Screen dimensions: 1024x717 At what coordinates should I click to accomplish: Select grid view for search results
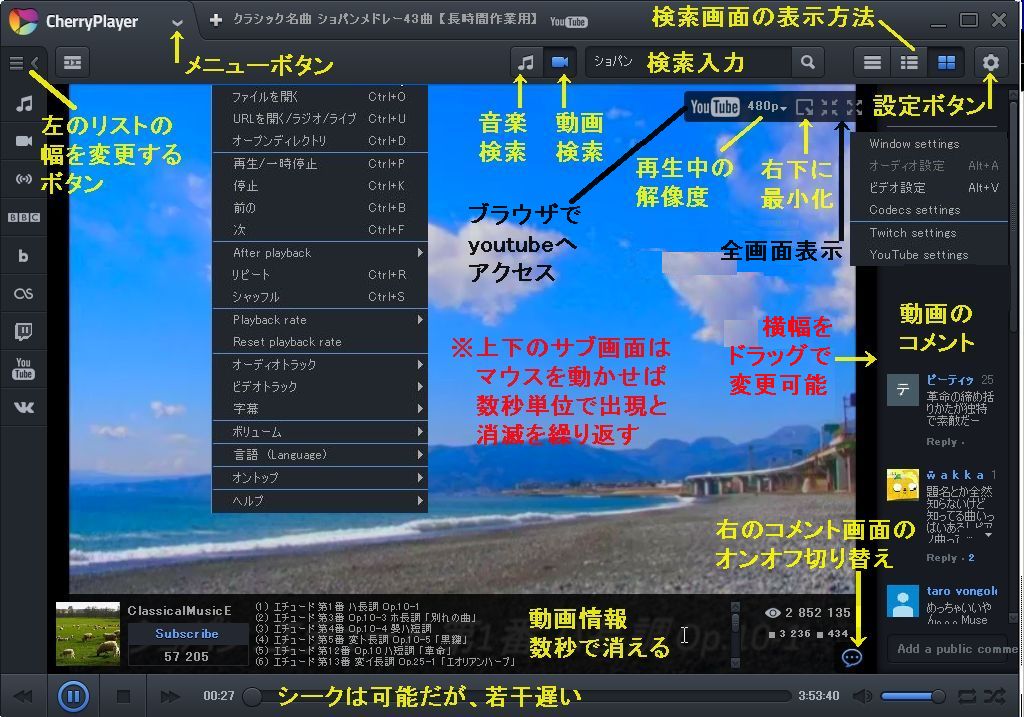(946, 63)
